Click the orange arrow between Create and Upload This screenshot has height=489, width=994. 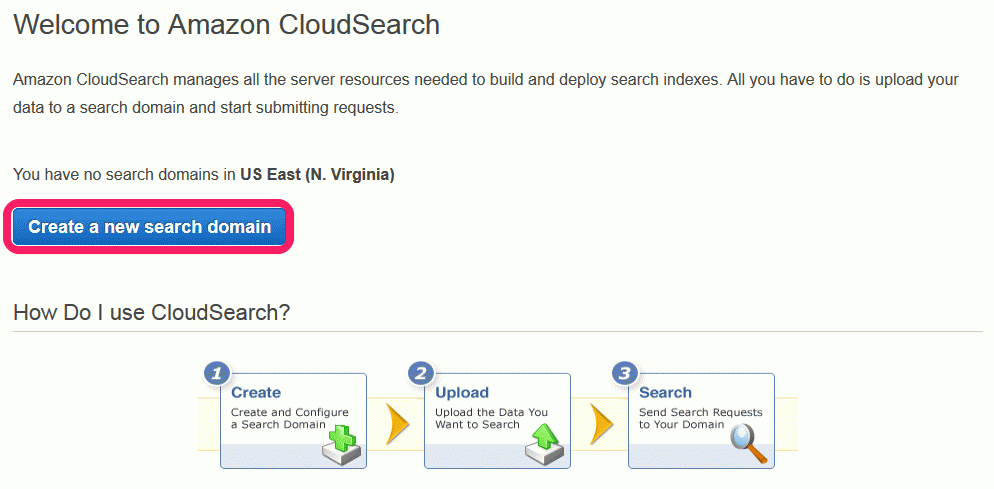click(397, 422)
